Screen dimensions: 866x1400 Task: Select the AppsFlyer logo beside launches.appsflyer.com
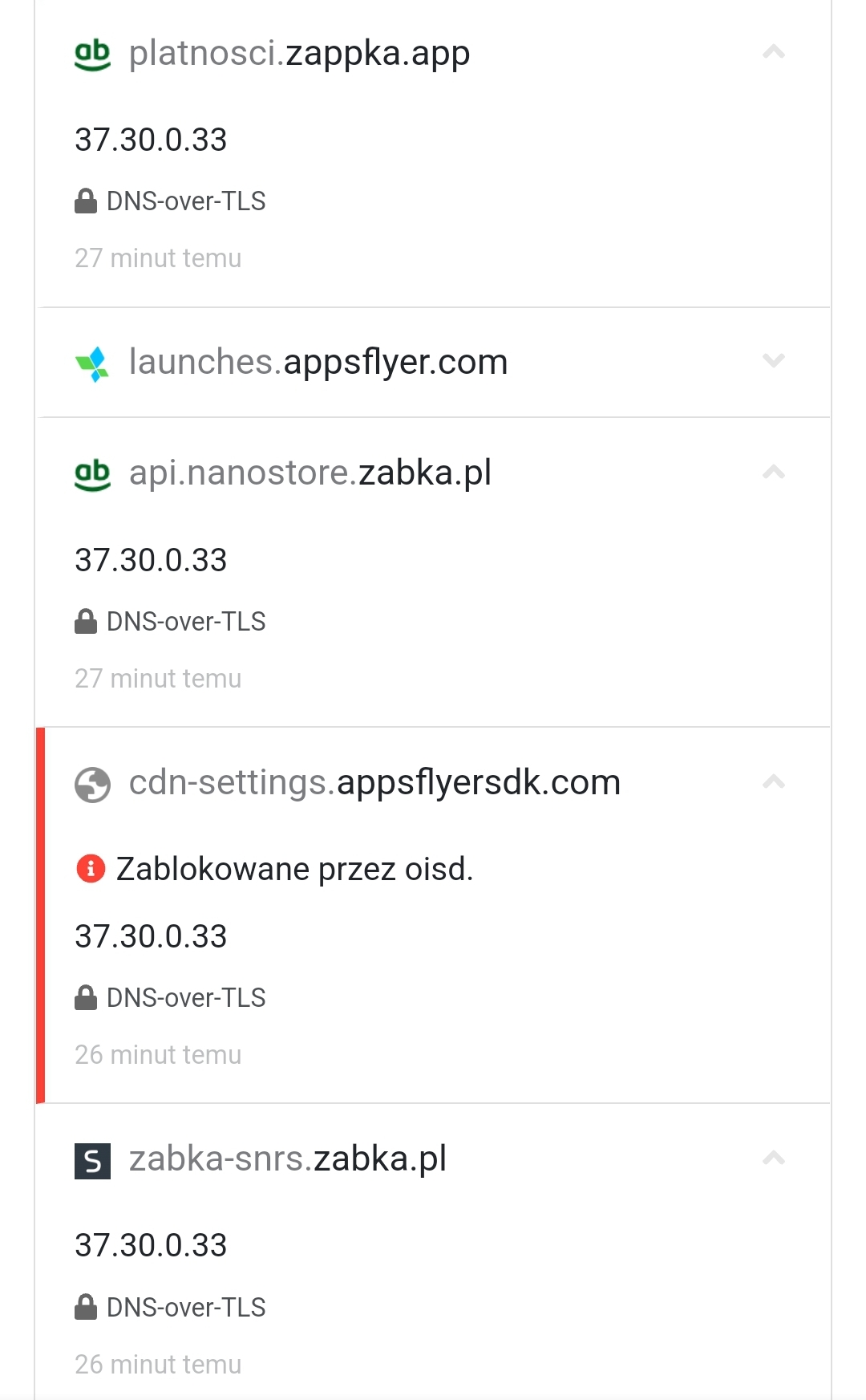click(x=91, y=363)
